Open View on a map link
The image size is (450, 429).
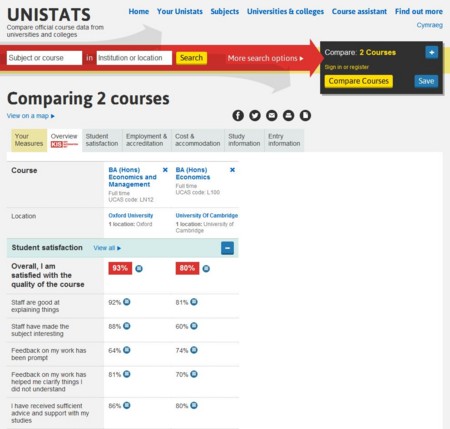[x=31, y=116]
